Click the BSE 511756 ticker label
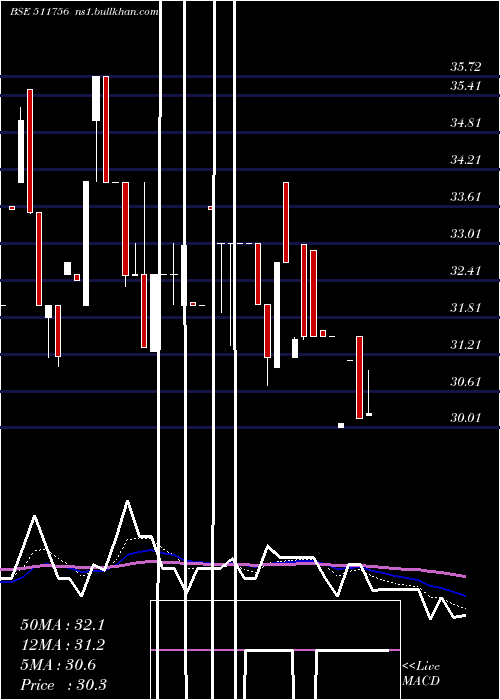Screen dimensions: 500x700 point(39,12)
